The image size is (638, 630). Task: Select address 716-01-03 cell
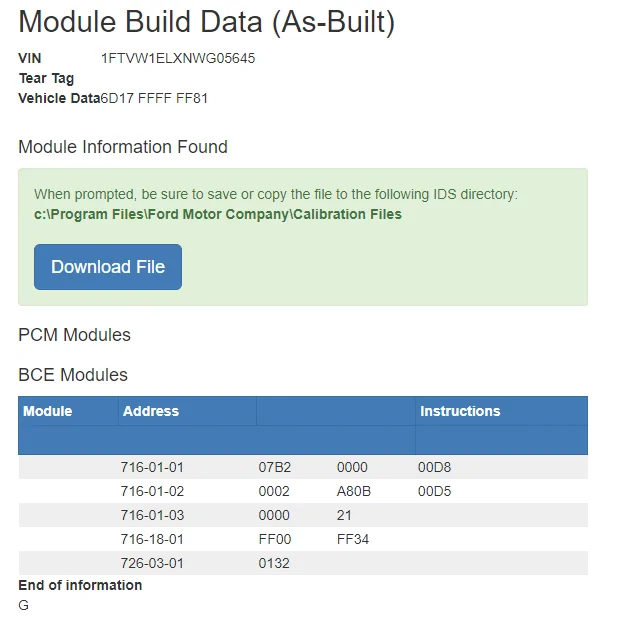pos(152,515)
